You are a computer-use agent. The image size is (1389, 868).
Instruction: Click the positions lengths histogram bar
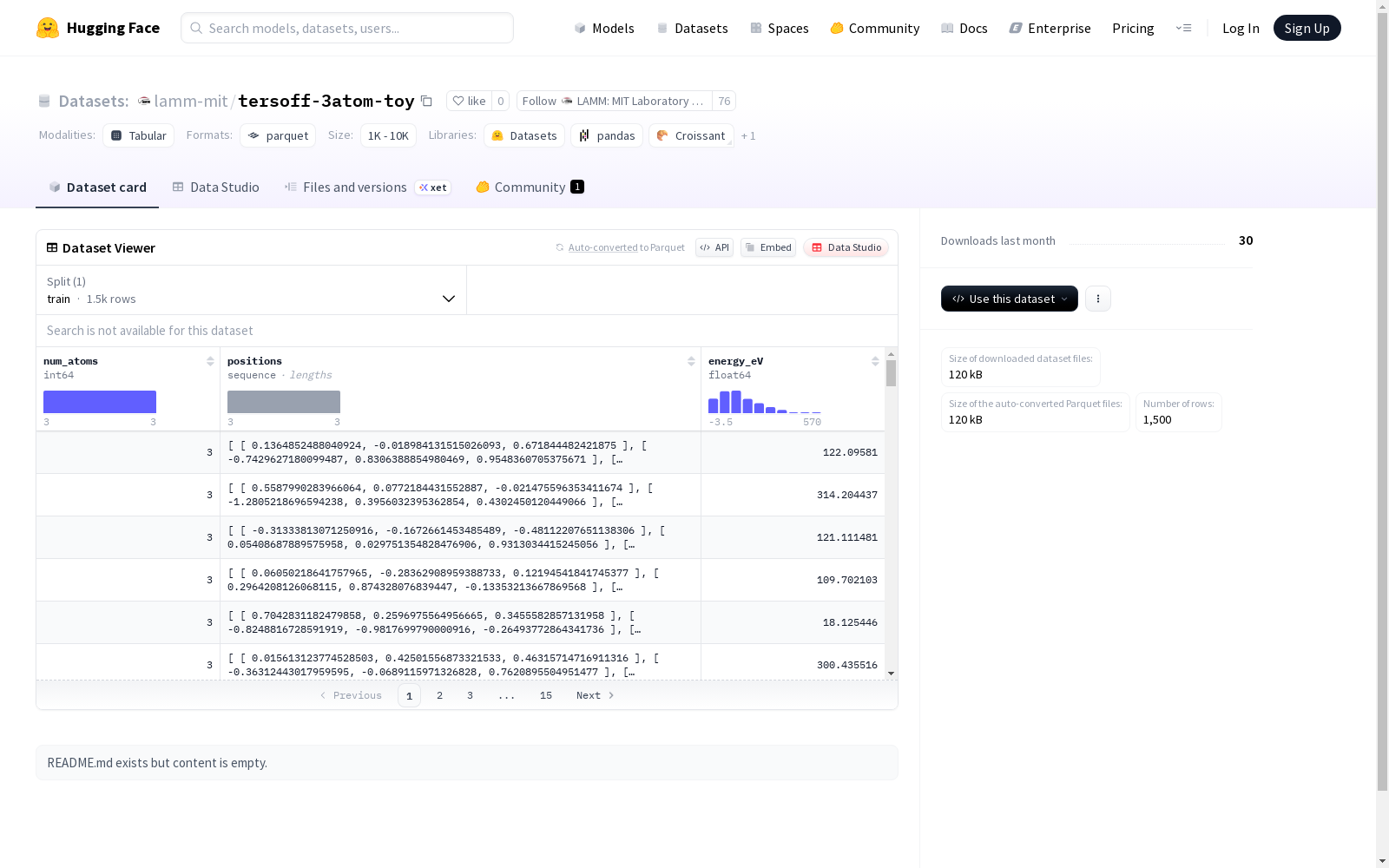284,402
